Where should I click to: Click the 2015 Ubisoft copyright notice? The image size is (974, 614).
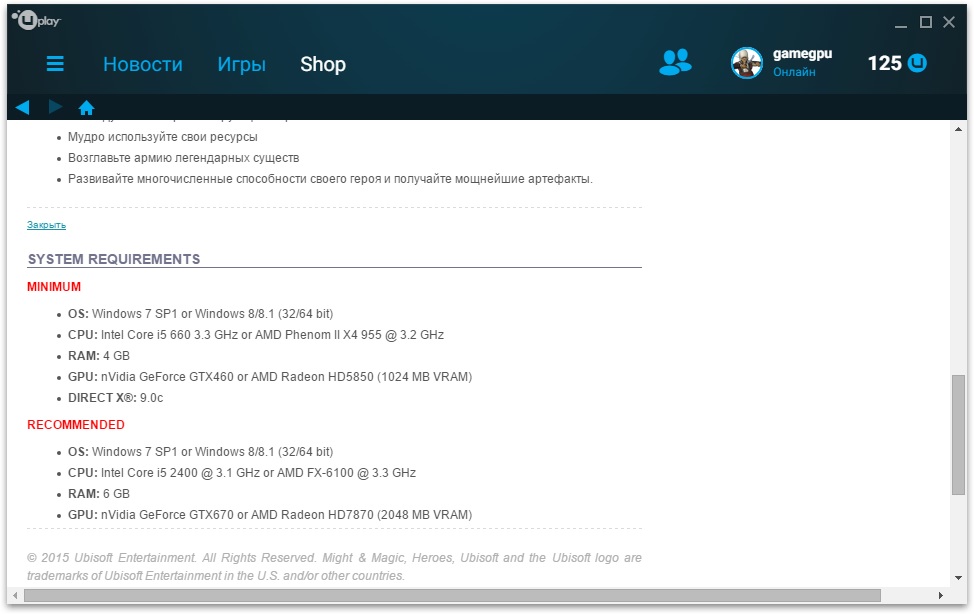point(334,567)
